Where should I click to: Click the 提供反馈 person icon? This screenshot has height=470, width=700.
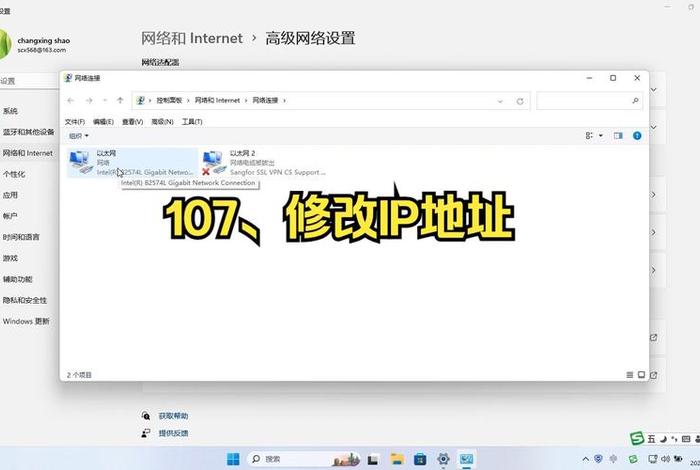pyautogui.click(x=146, y=433)
